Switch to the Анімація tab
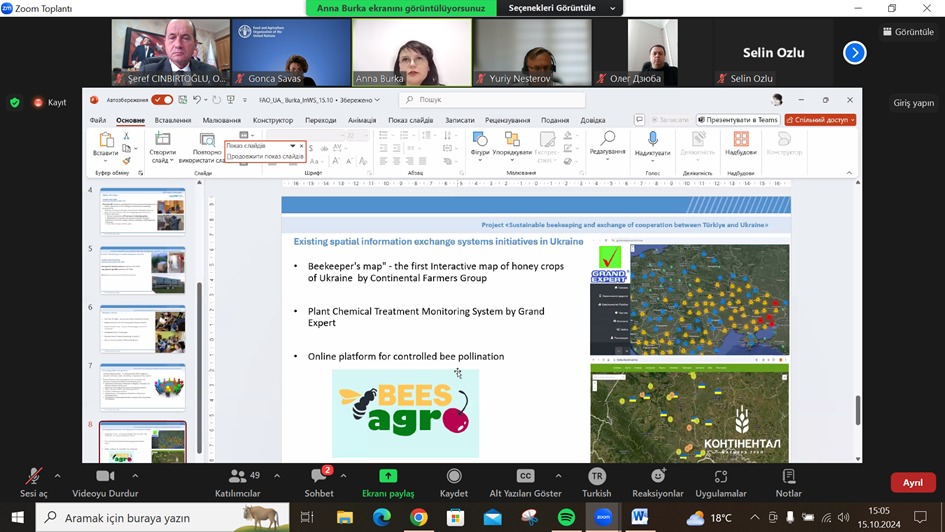Screen dimensions: 945x532 click(362, 120)
